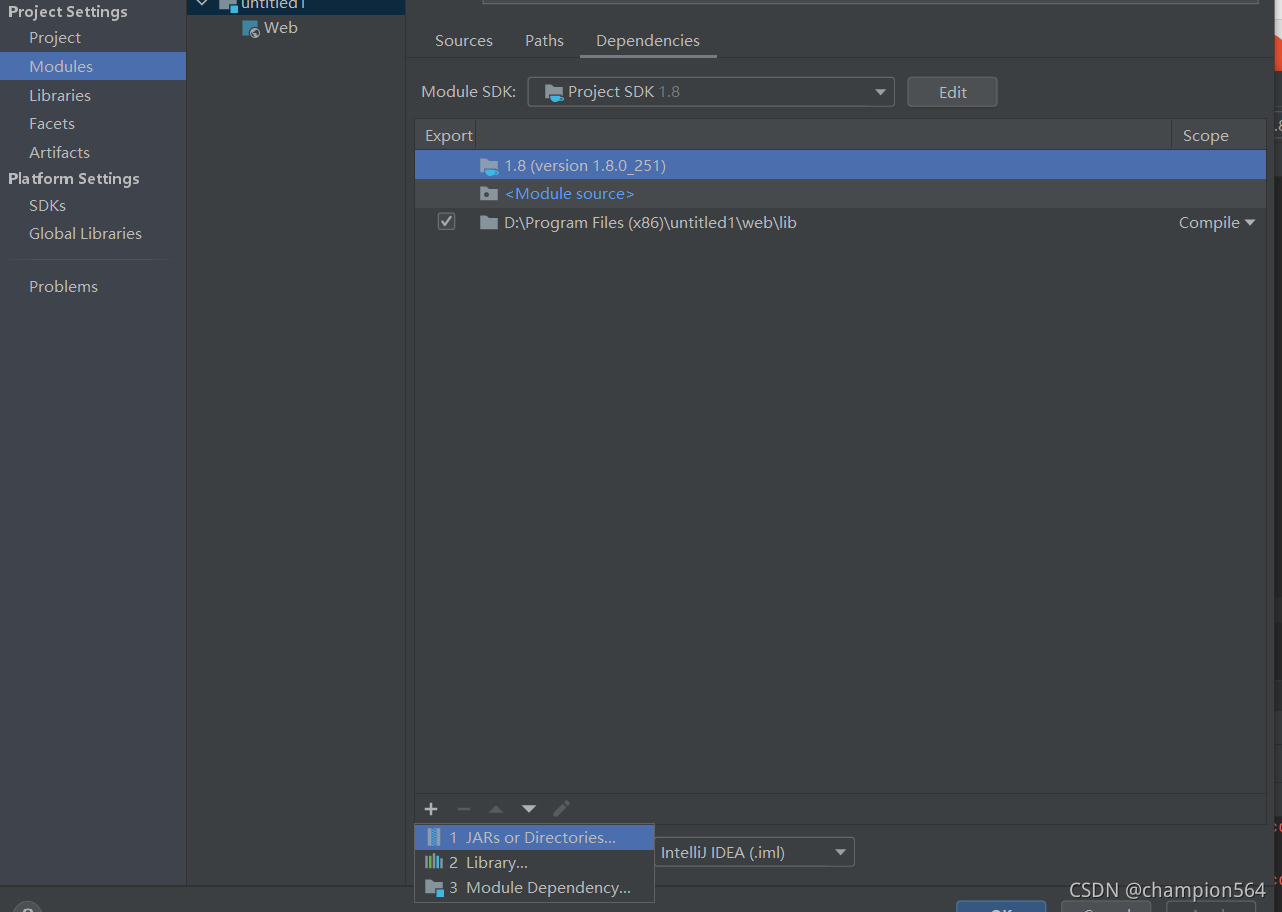
Task: Click the Module source folder icon
Action: pyautogui.click(x=488, y=194)
